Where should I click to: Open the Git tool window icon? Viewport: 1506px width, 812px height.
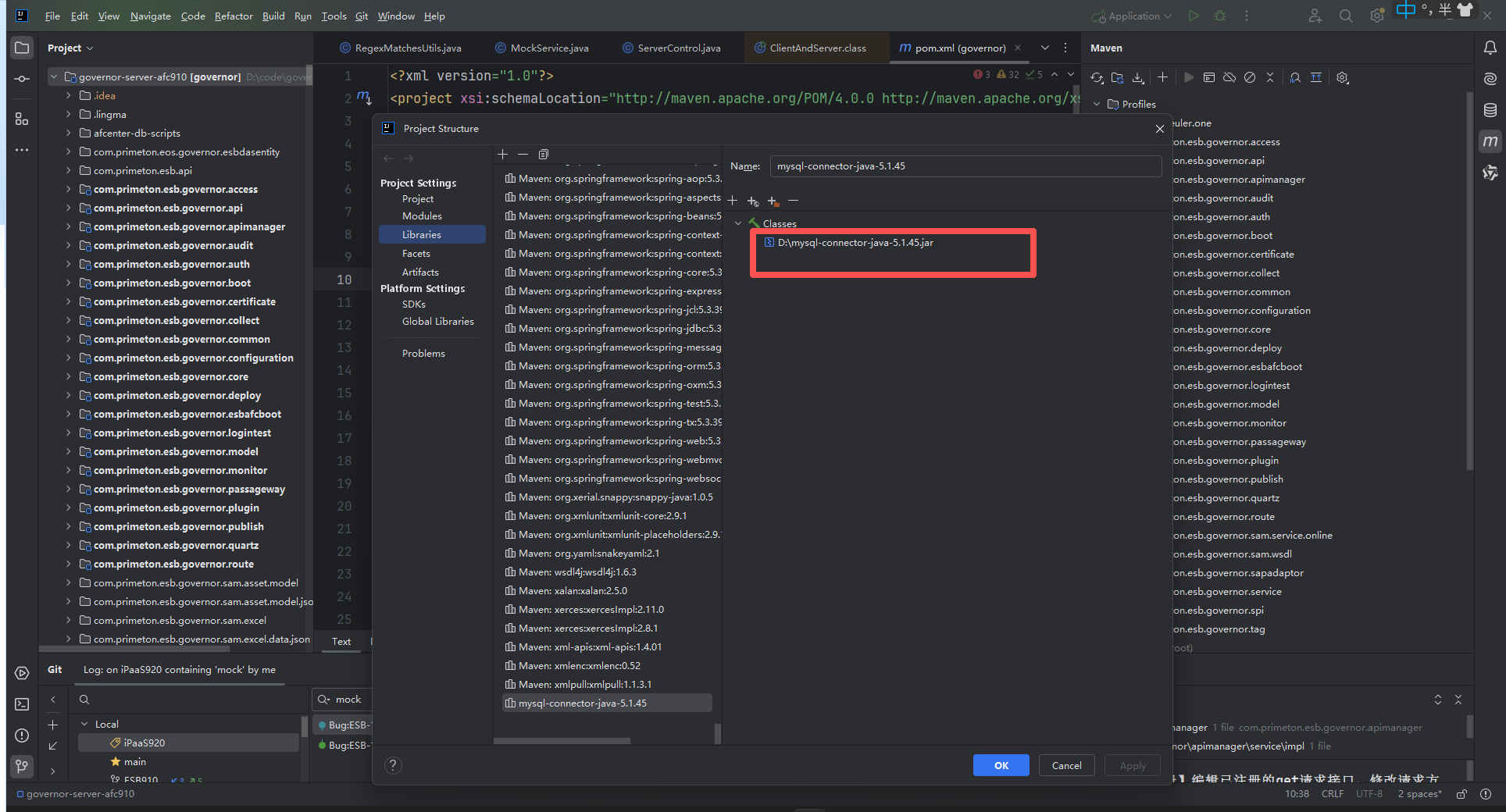click(22, 767)
